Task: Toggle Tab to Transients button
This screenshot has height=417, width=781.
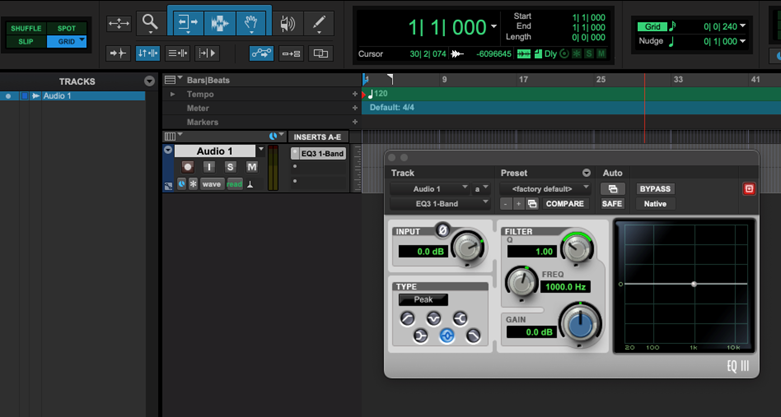Action: 118,53
